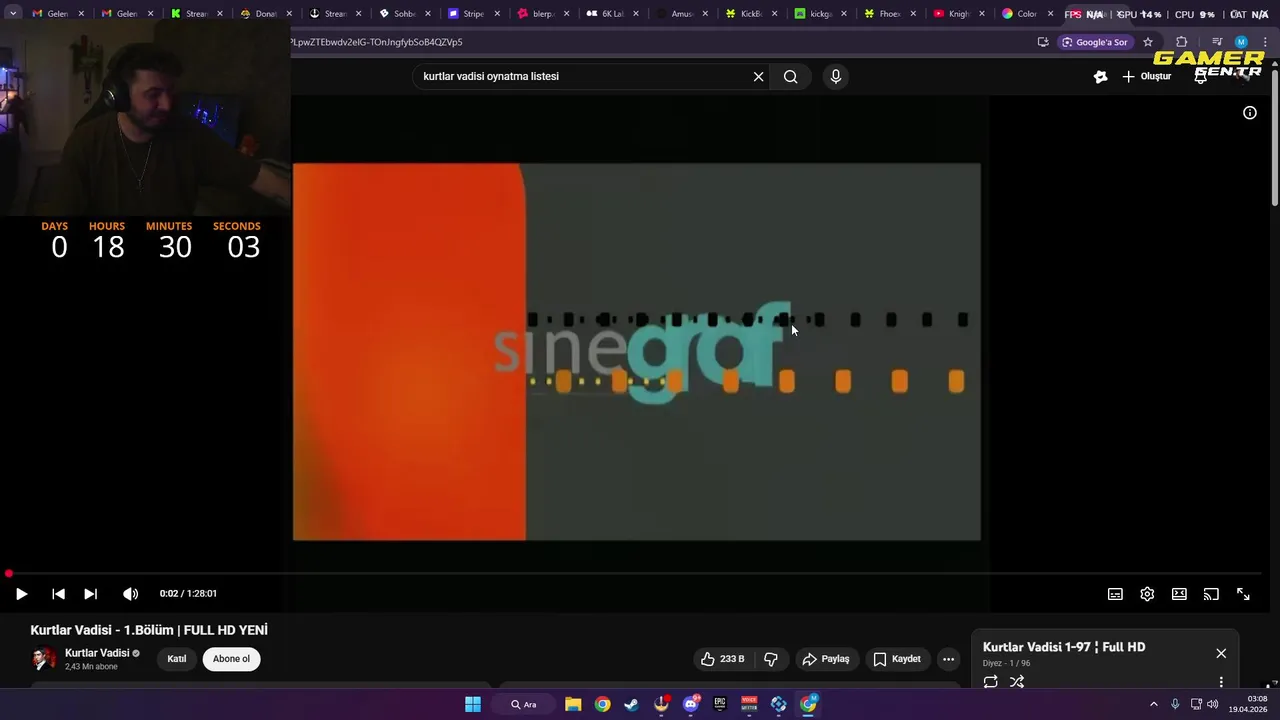The height and width of the screenshot is (720, 1280).
Task: Show hidden system tray icons chevron
Action: point(1153,704)
